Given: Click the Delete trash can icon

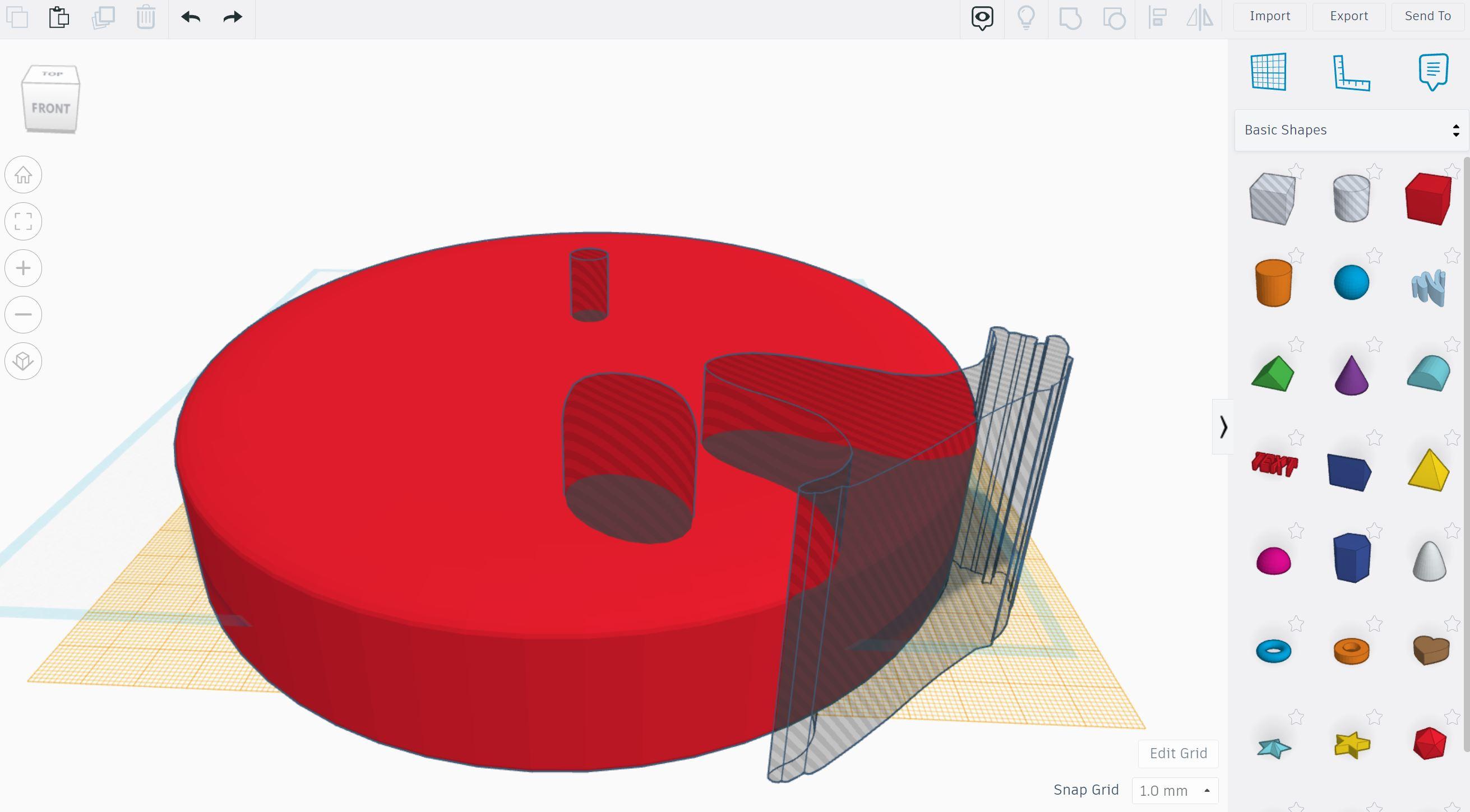Looking at the screenshot, I should (146, 17).
